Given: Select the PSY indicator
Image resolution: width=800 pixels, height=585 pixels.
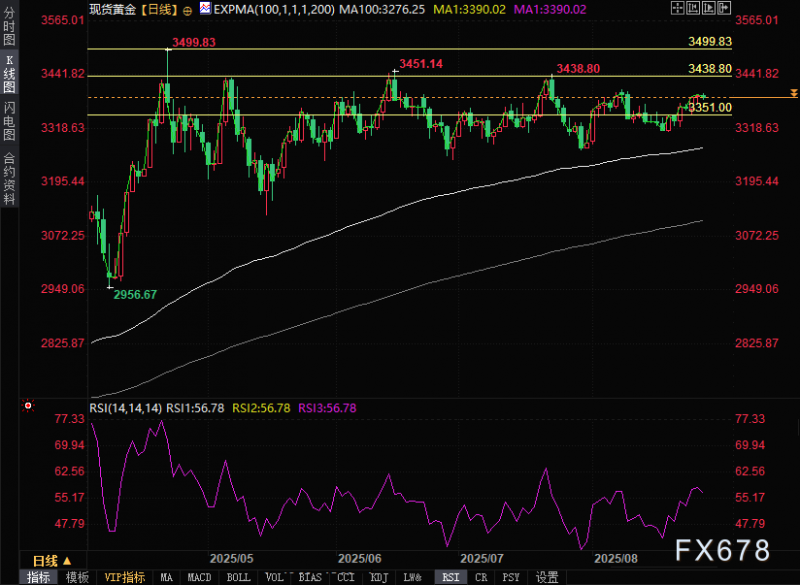Looking at the screenshot, I should [x=511, y=577].
